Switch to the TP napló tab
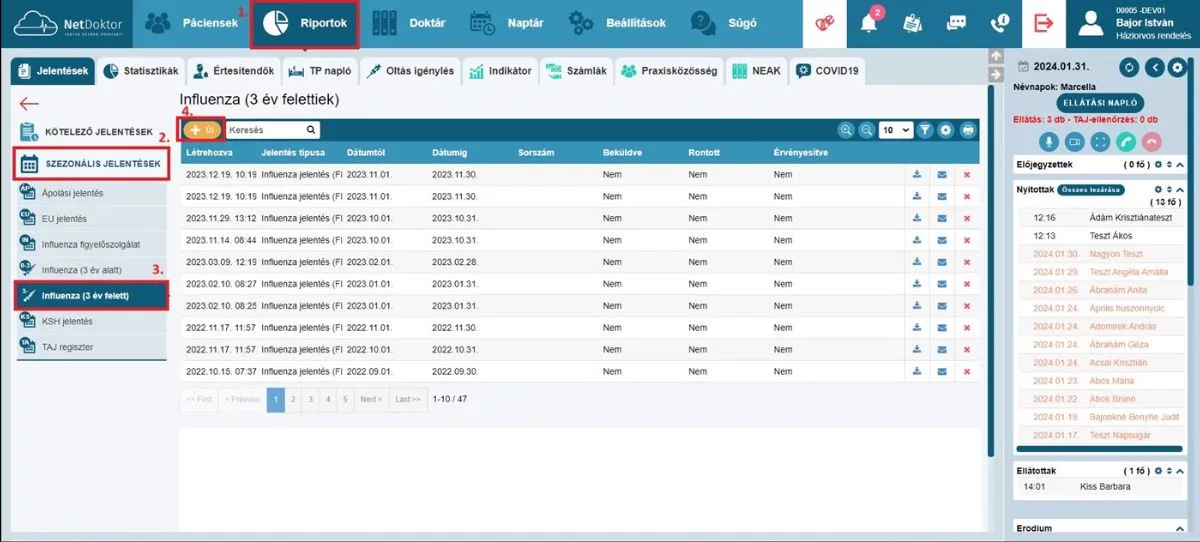Image resolution: width=1200 pixels, height=542 pixels. 320,71
